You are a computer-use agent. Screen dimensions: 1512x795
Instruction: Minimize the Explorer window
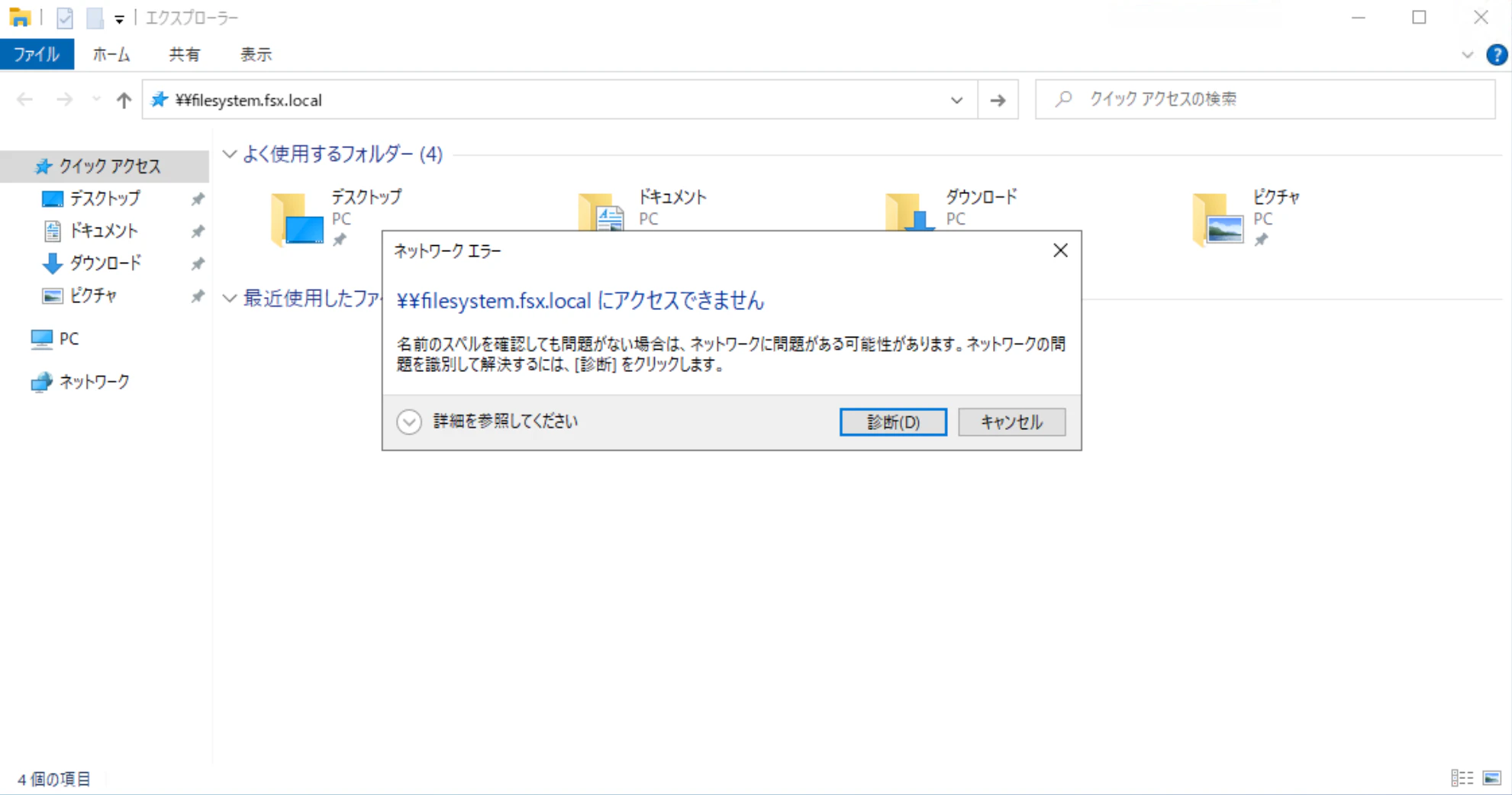click(1358, 18)
